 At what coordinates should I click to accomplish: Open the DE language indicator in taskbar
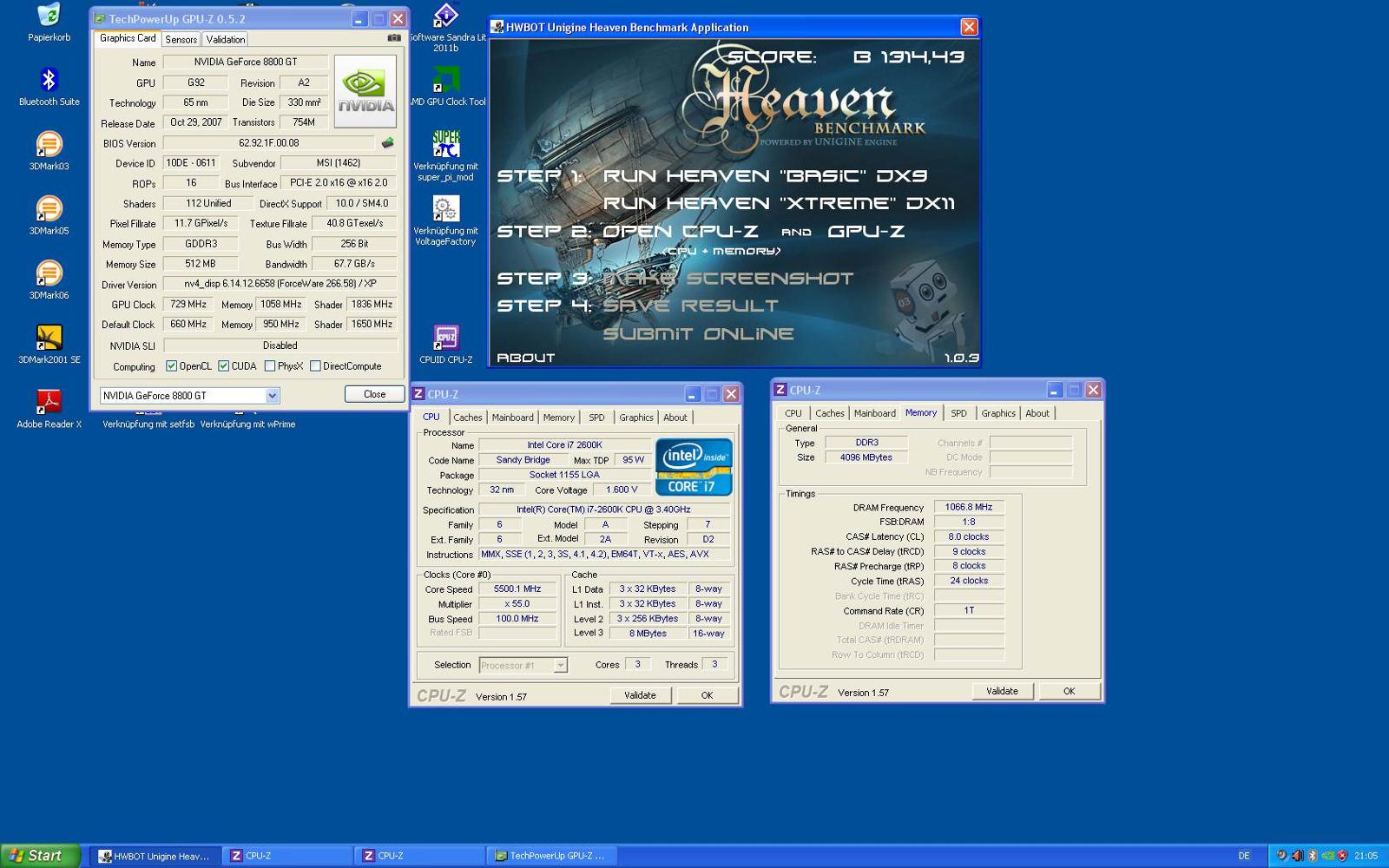point(1244,856)
